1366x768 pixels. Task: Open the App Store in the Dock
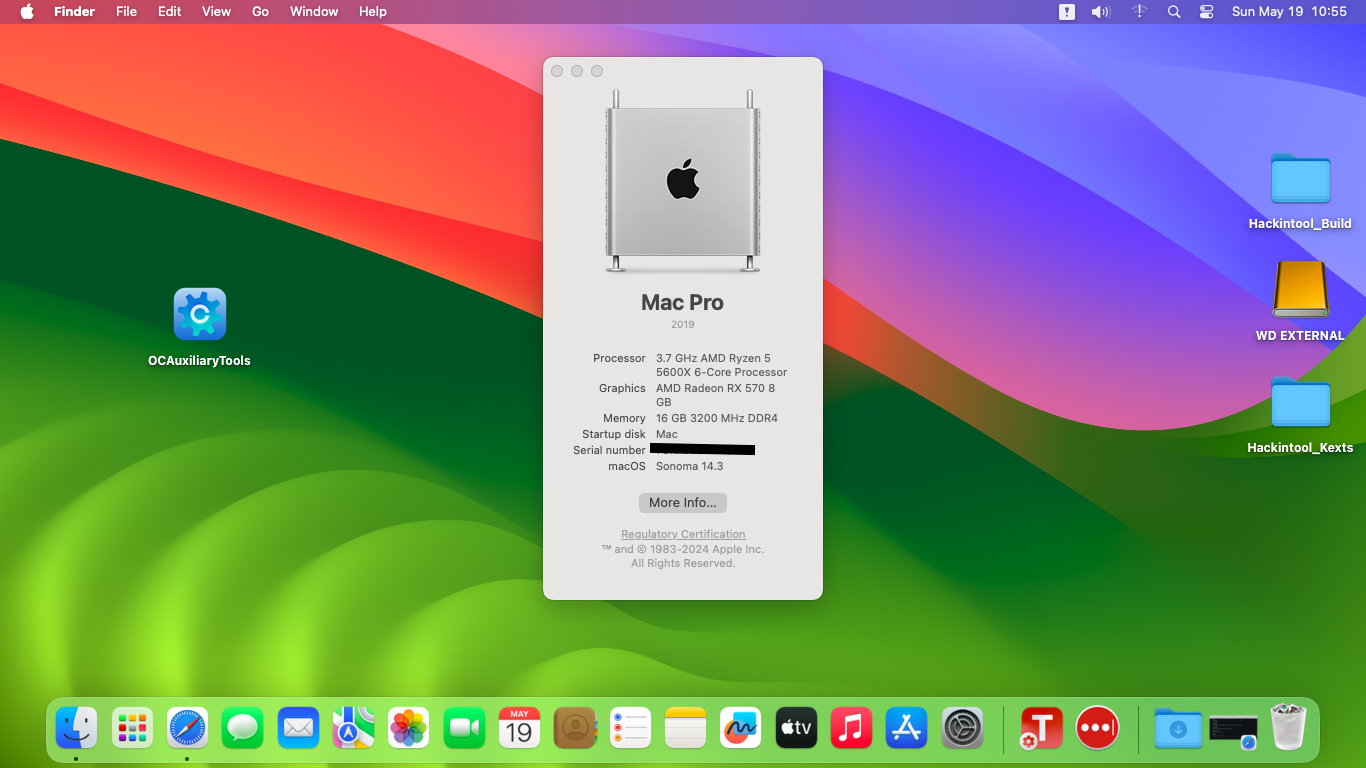click(x=907, y=727)
